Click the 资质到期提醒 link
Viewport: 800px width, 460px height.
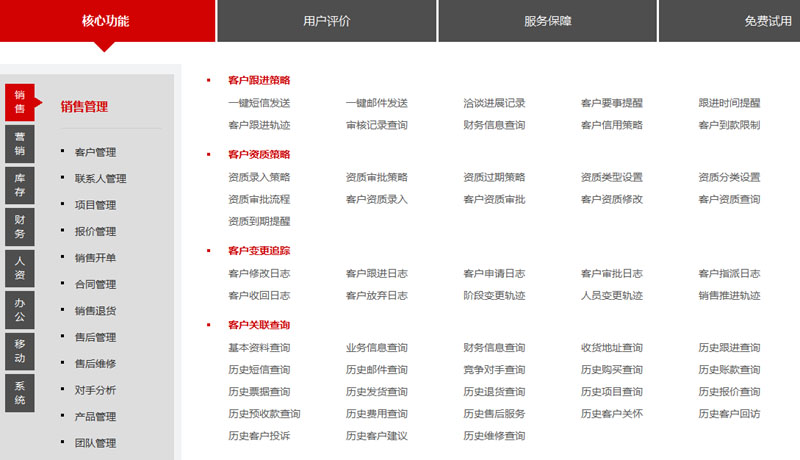[x=259, y=221]
